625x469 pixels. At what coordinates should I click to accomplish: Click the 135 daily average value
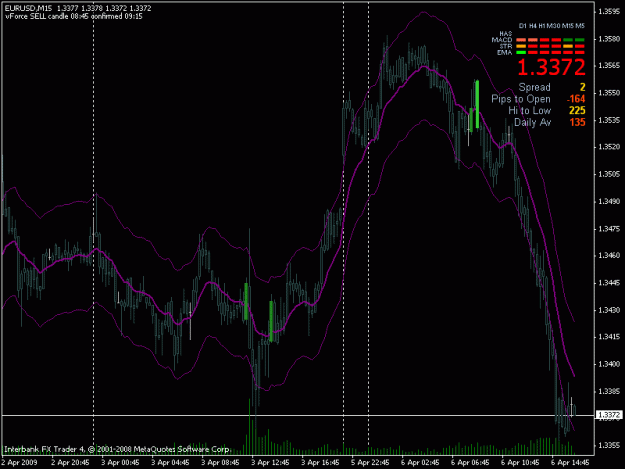pos(578,122)
